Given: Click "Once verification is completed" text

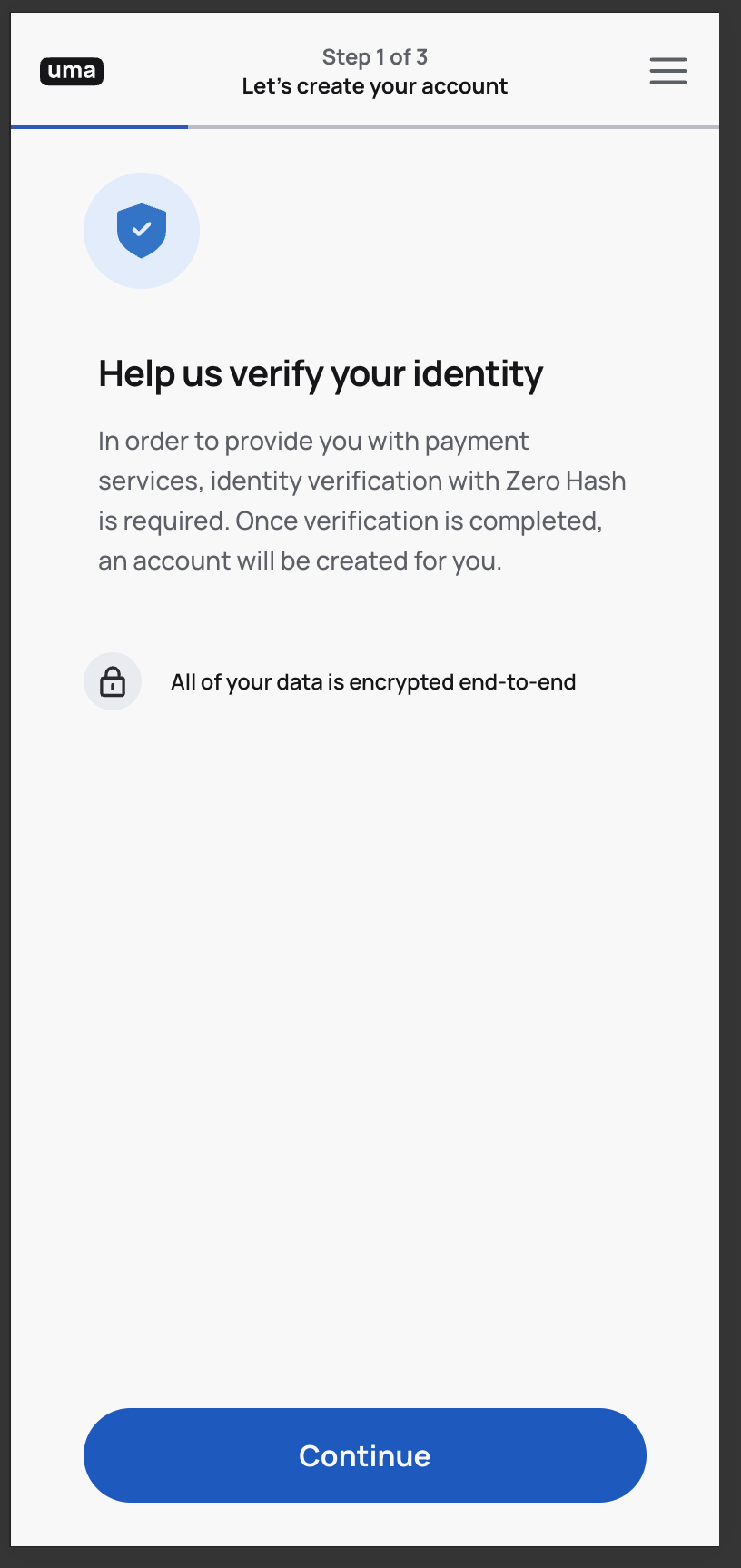Looking at the screenshot, I should tap(419, 521).
